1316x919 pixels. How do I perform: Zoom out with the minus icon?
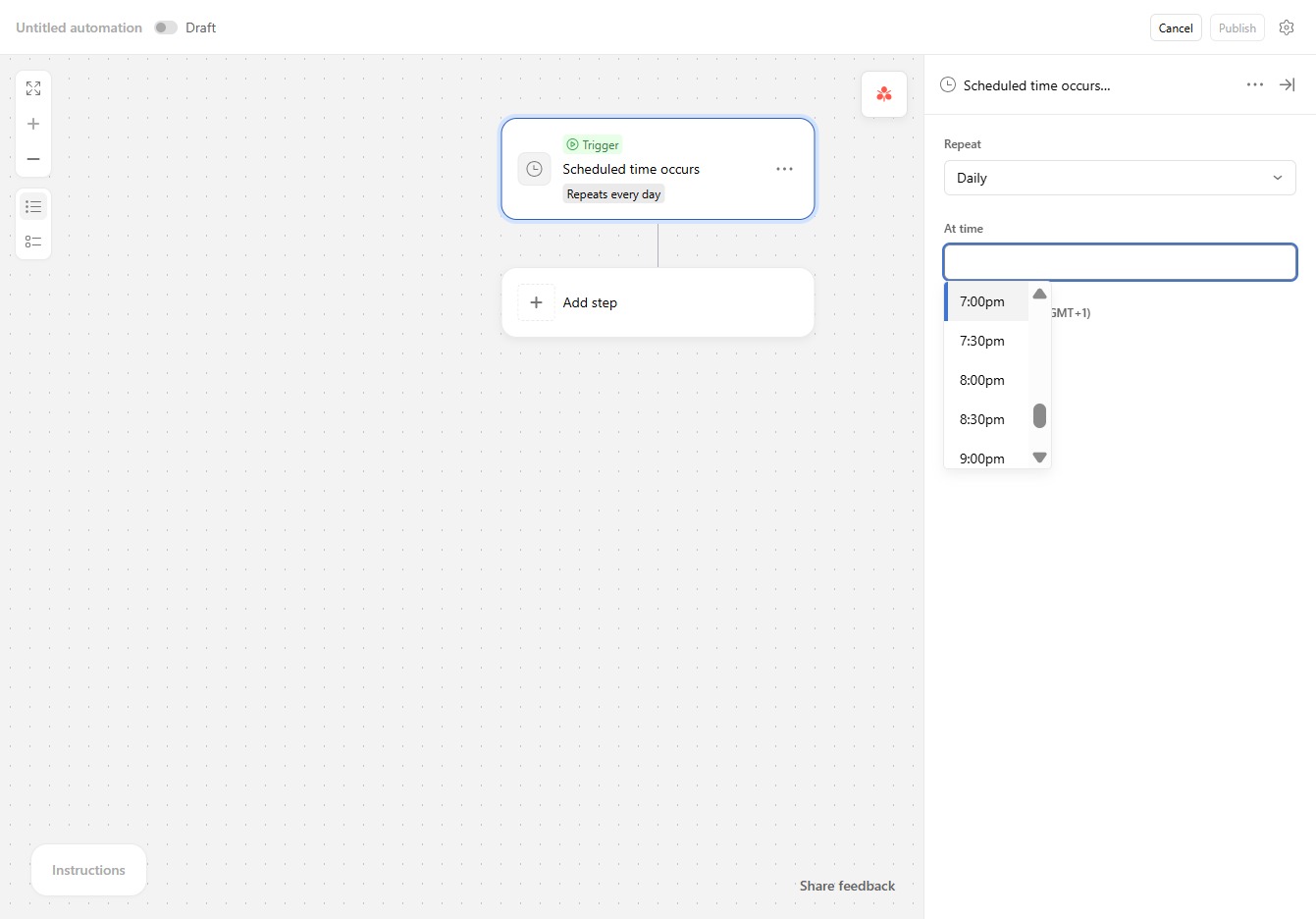pos(33,159)
